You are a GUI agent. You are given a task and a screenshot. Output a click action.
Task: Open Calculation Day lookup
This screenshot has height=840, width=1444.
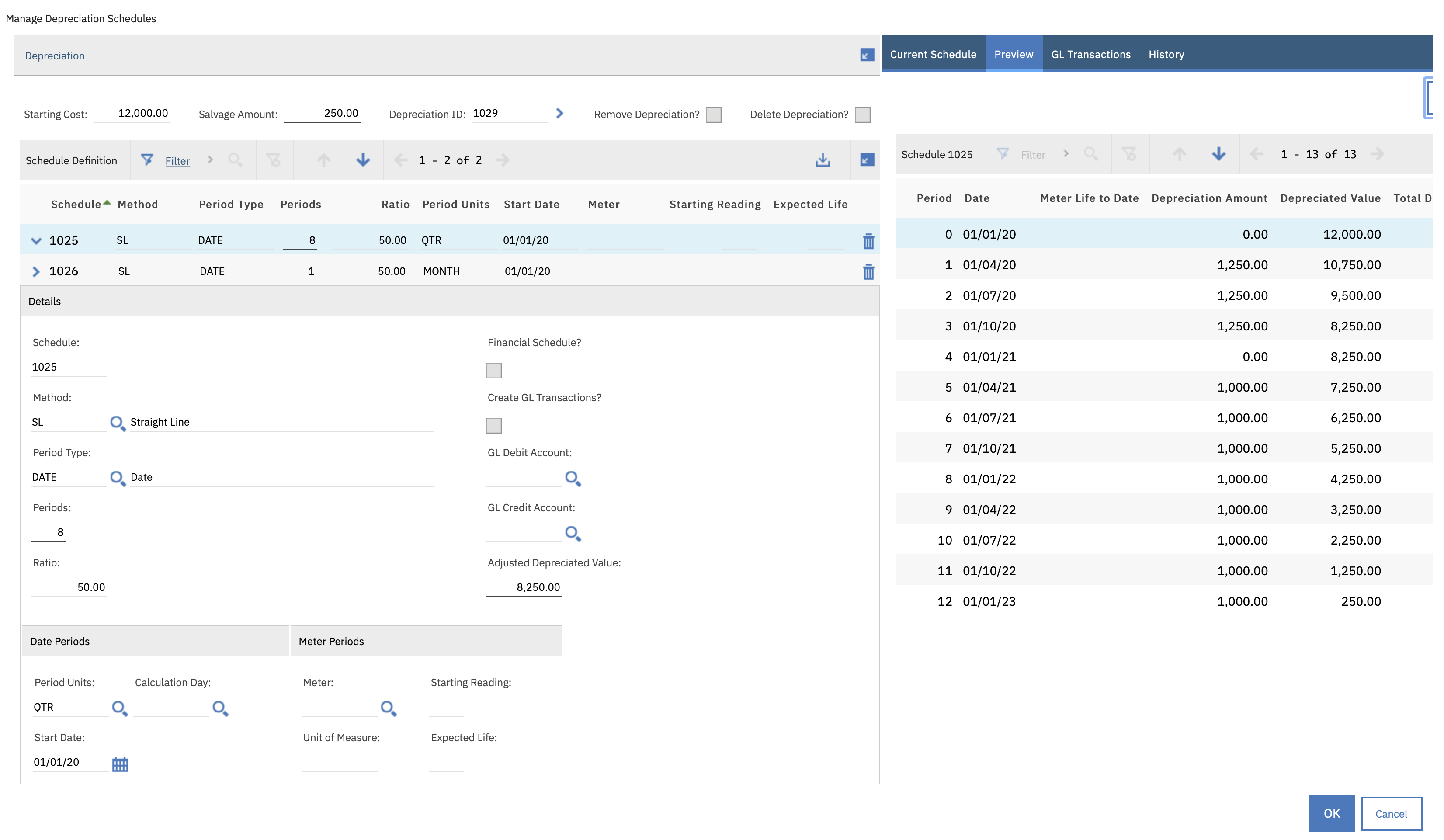pos(220,708)
